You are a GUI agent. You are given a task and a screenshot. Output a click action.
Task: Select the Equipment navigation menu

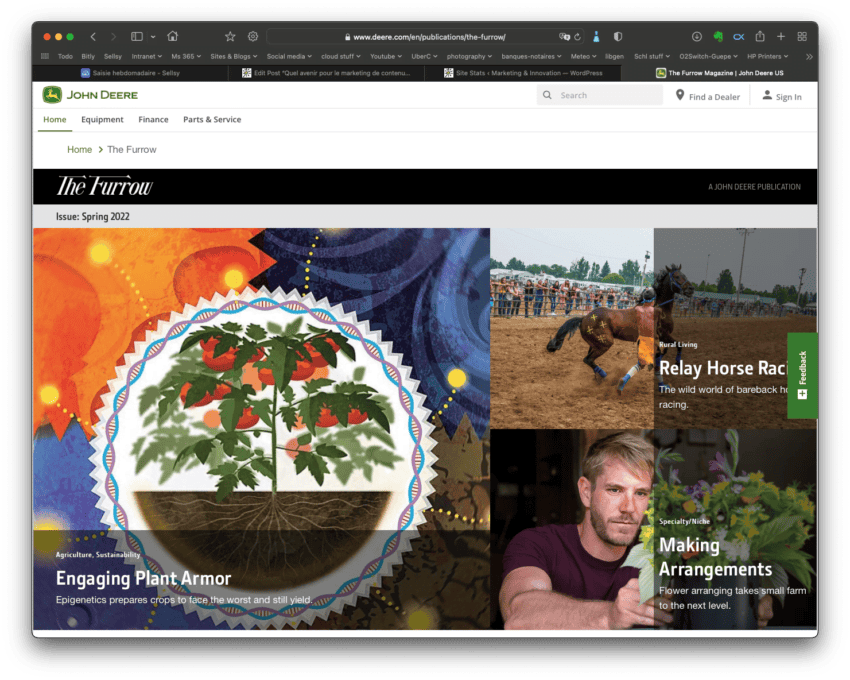click(x=102, y=120)
